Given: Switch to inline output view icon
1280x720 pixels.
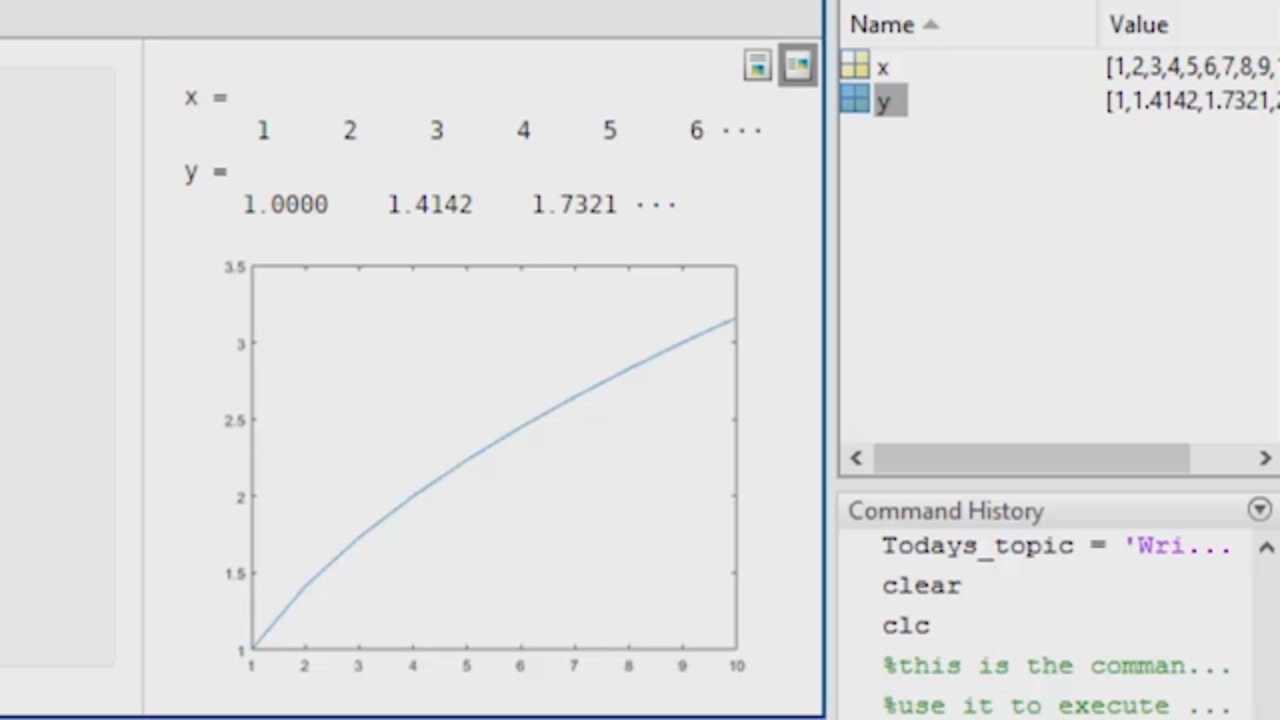Looking at the screenshot, I should pyautogui.click(x=797, y=66).
